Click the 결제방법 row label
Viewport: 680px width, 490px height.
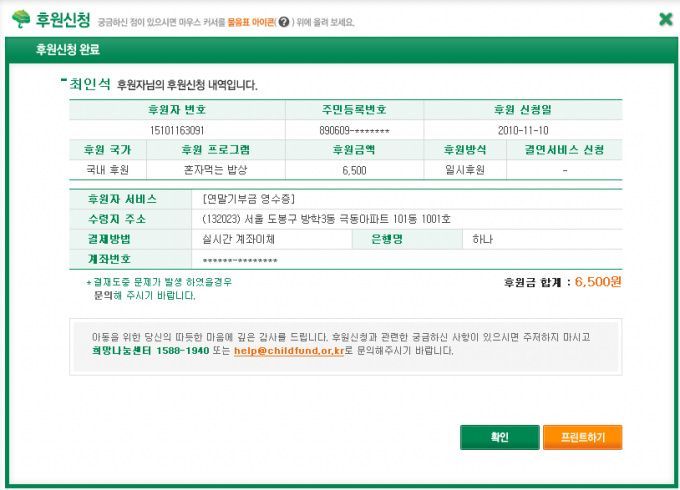point(109,239)
